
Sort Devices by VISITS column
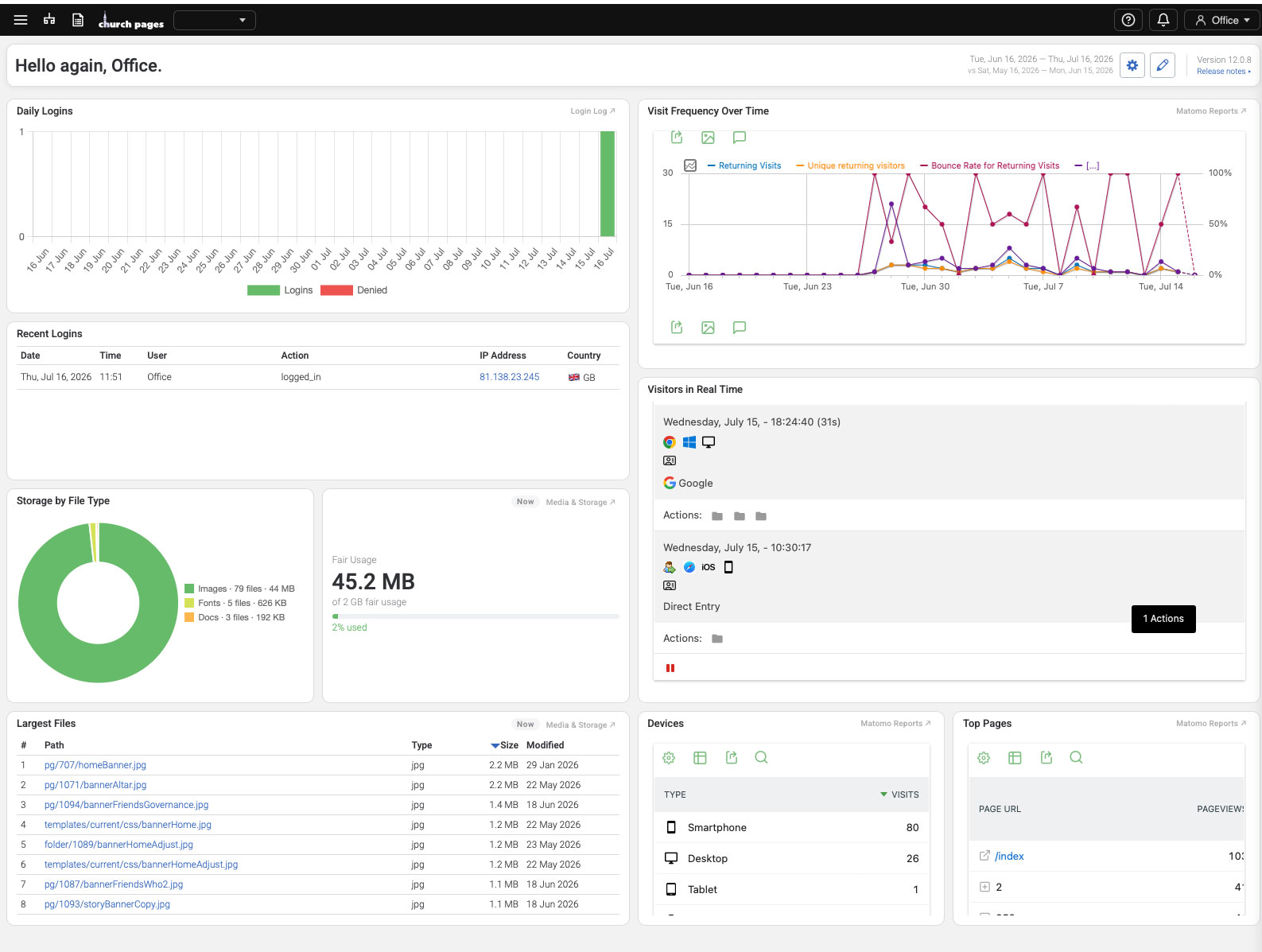[x=899, y=795]
